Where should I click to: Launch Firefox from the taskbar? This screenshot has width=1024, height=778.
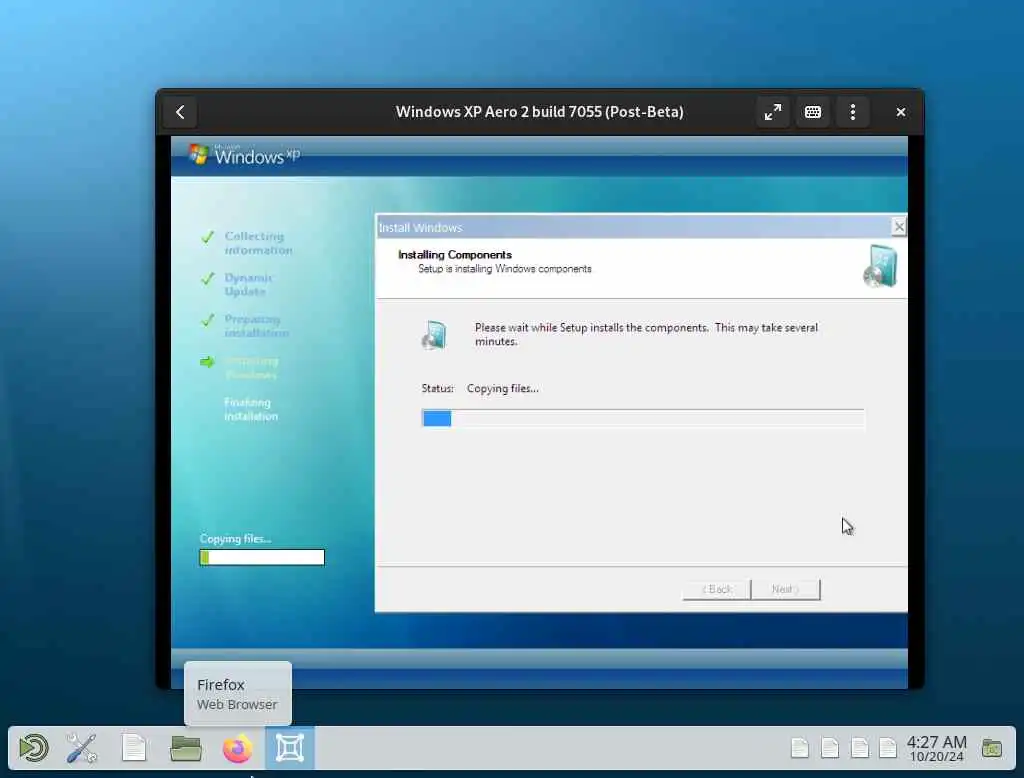pos(237,748)
